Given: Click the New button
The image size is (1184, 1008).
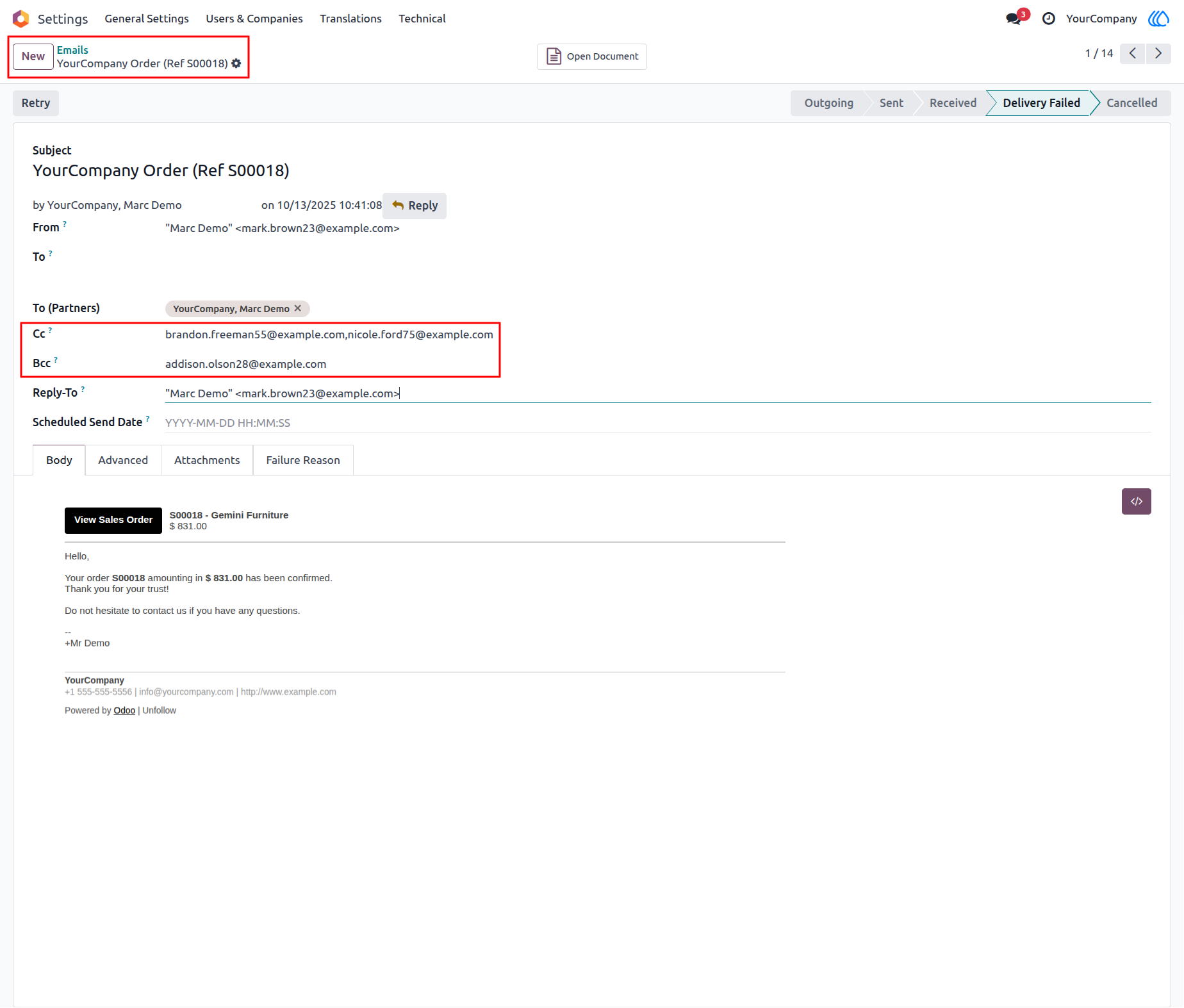Looking at the screenshot, I should click(33, 56).
